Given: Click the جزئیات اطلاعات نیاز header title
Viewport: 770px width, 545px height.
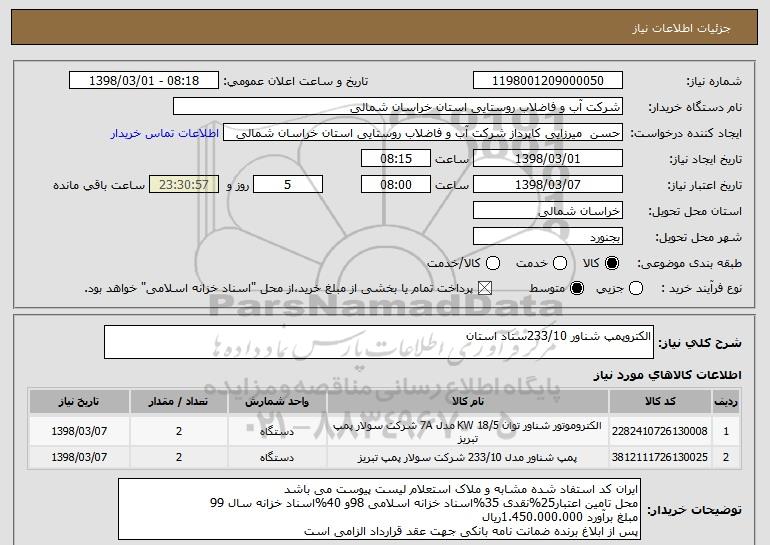Looking at the screenshot, I should [x=681, y=28].
